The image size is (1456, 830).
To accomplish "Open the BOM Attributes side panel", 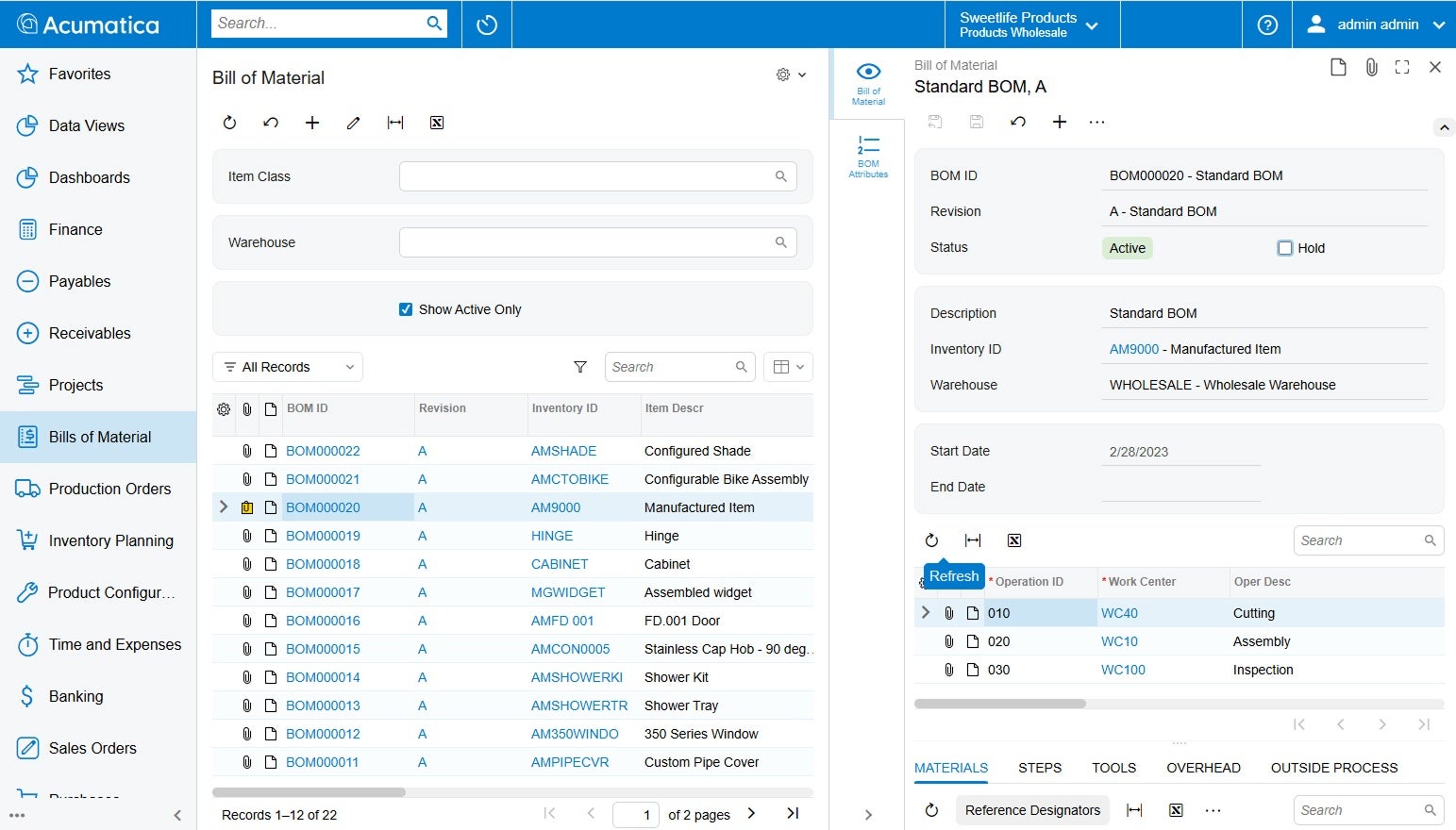I will (x=866, y=155).
